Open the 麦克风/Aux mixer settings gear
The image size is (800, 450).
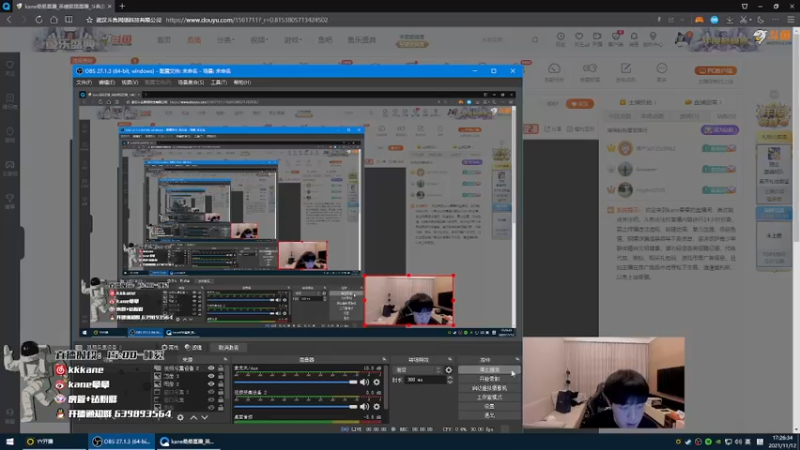coord(377,382)
